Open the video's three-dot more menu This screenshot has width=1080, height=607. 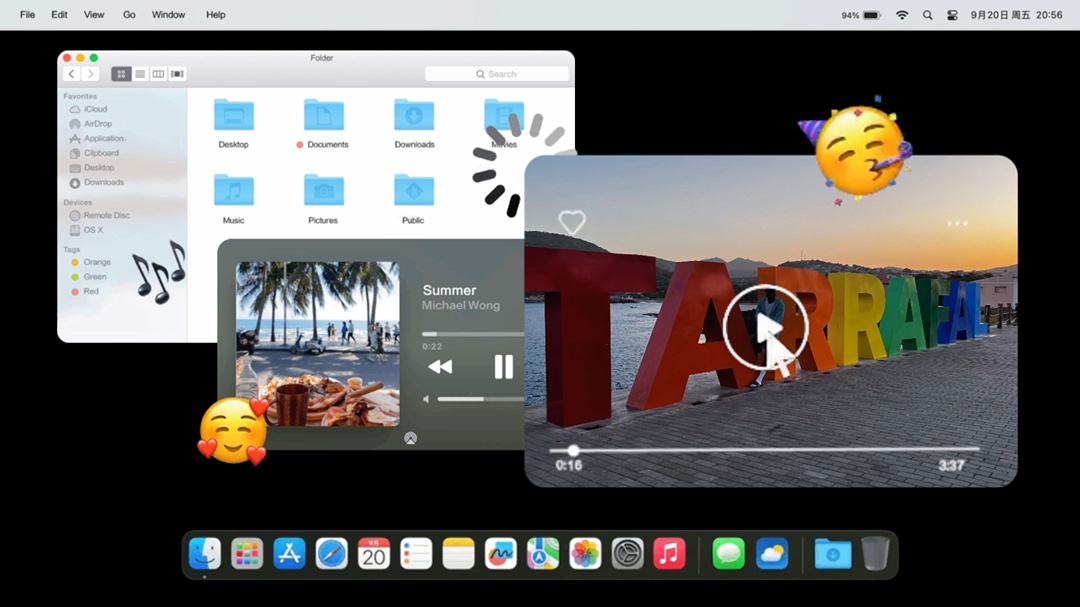pyautogui.click(x=957, y=223)
